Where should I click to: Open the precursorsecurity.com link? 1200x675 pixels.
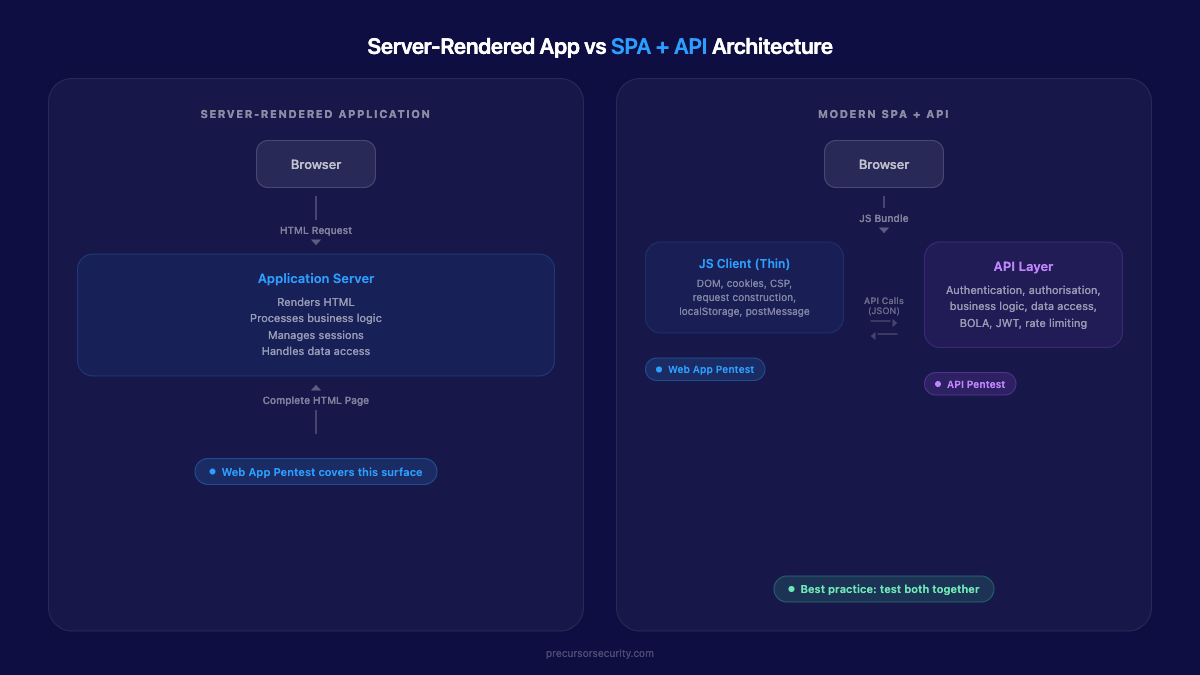[x=598, y=653]
